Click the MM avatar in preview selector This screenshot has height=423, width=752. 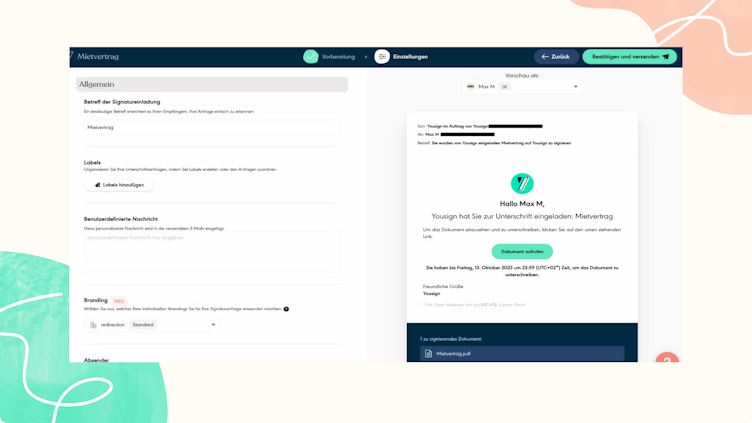coord(470,87)
